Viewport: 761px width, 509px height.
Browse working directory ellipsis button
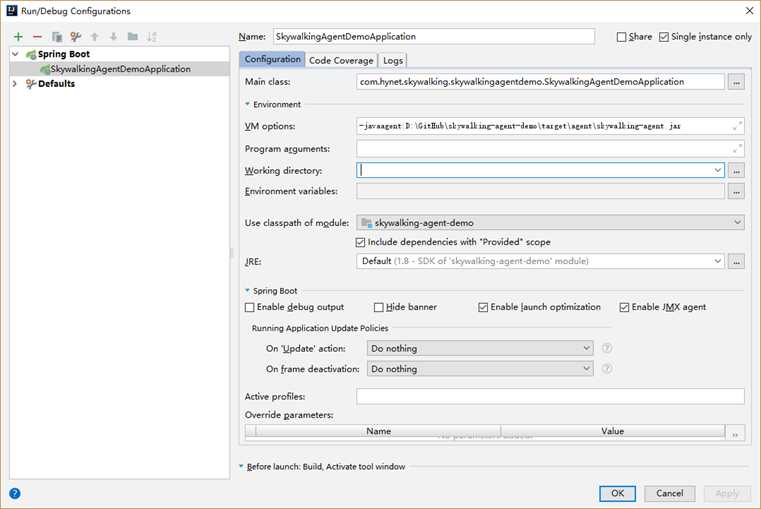coord(736,171)
